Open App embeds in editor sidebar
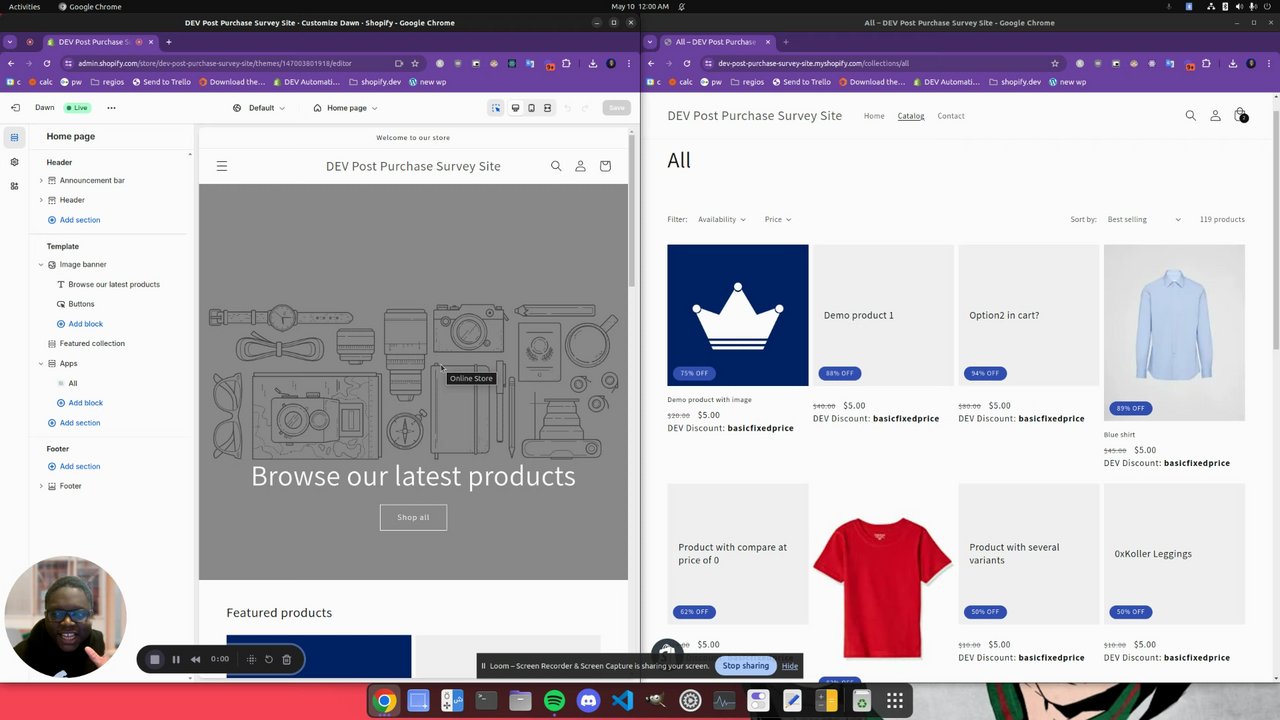This screenshot has width=1280, height=720. pyautogui.click(x=14, y=186)
